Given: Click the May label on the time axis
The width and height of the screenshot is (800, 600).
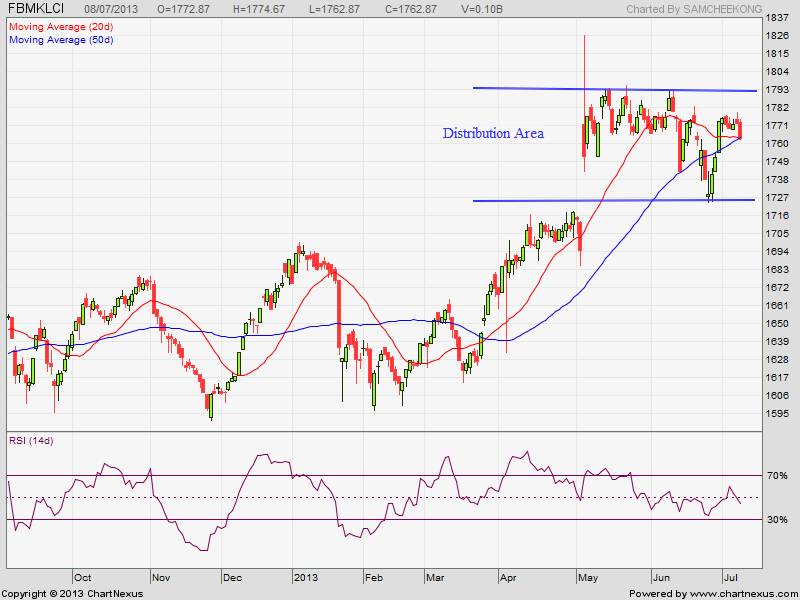Looking at the screenshot, I should click(588, 578).
